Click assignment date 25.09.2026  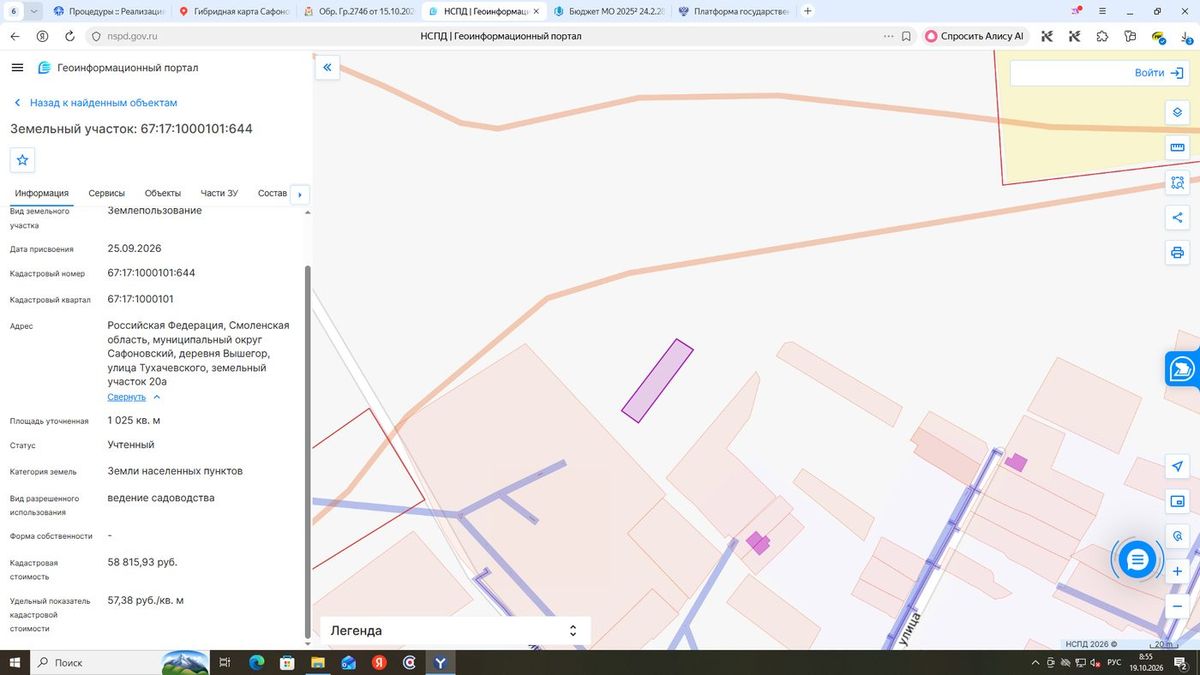pos(134,248)
